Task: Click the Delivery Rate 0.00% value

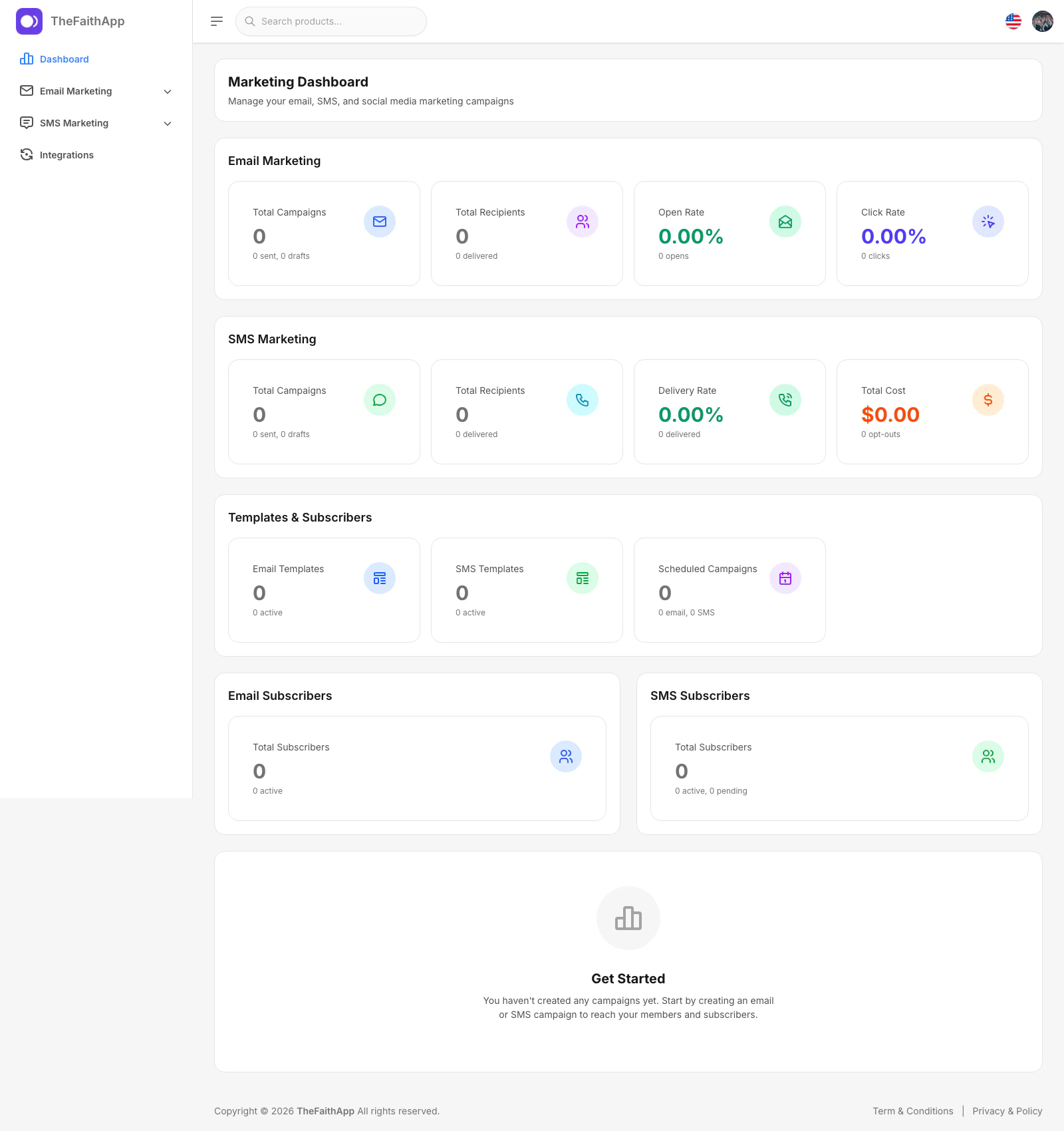Action: 691,414
